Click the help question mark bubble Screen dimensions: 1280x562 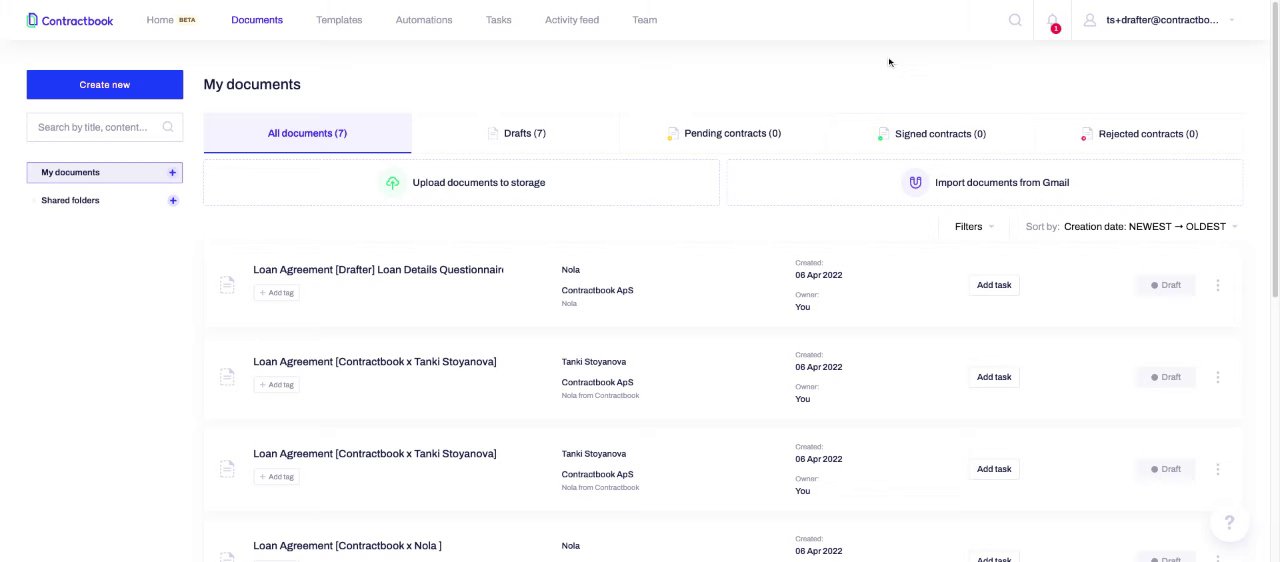coord(1229,522)
